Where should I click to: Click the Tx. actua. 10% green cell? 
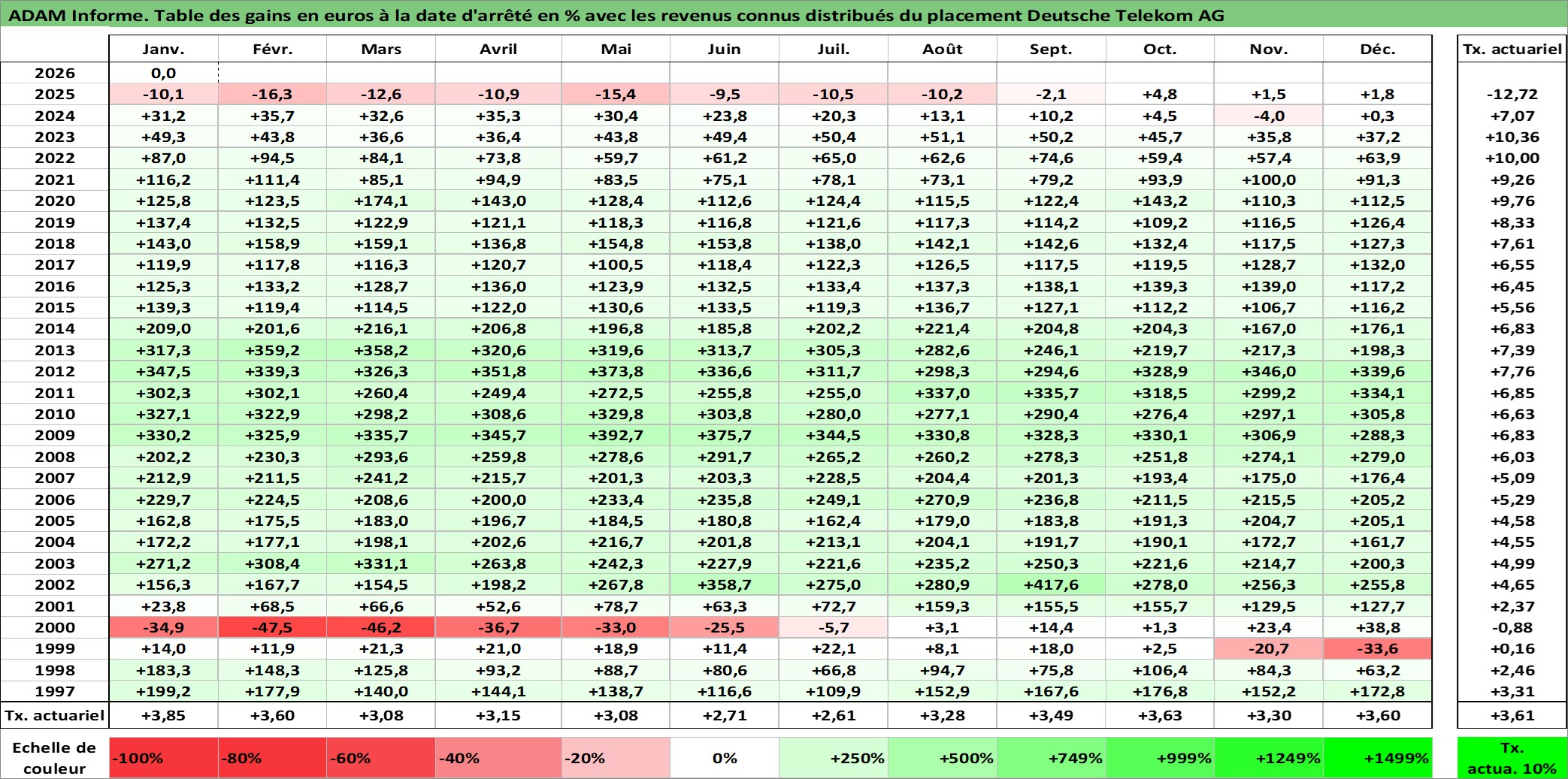[1512, 757]
